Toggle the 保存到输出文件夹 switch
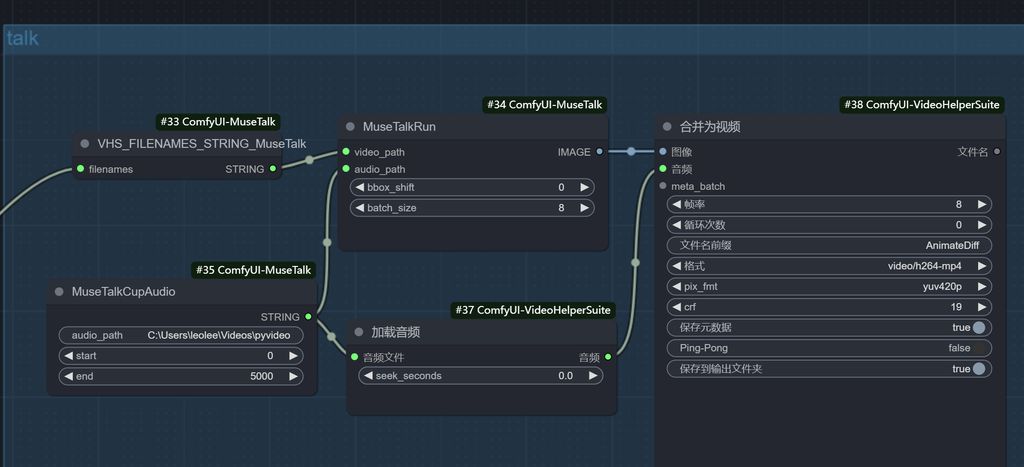The image size is (1024, 467). click(x=977, y=369)
